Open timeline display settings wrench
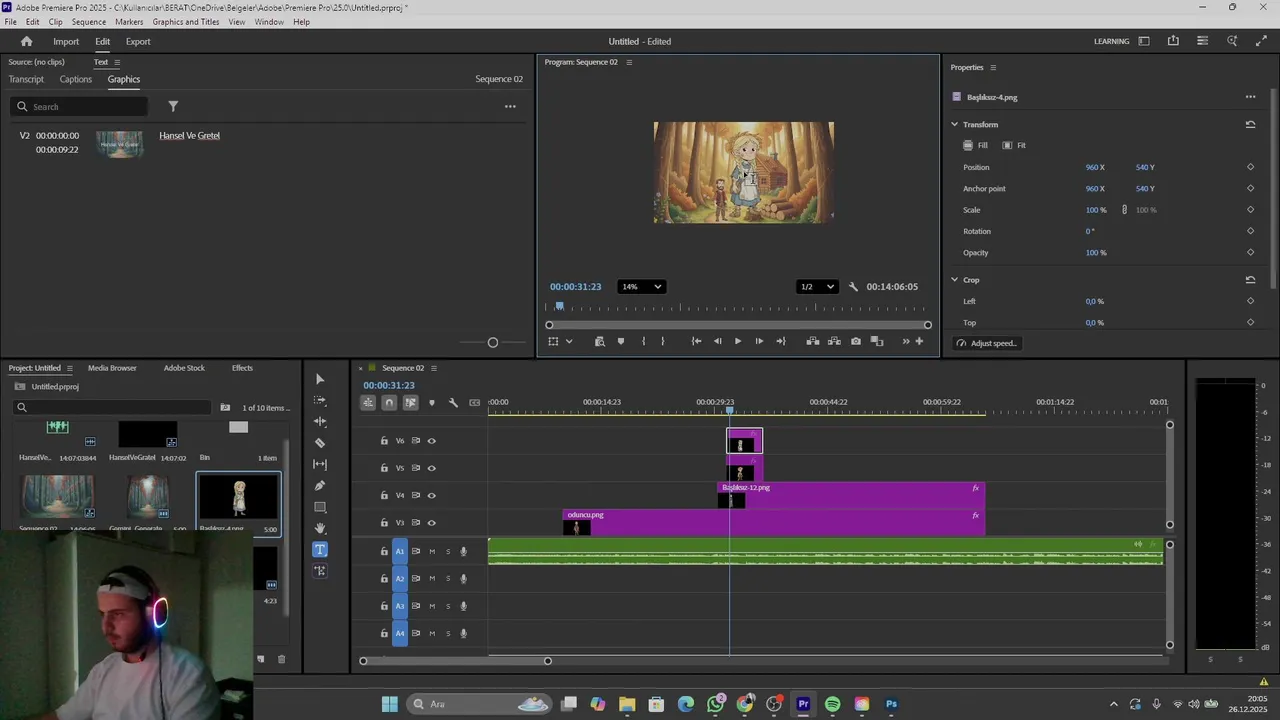 click(453, 402)
